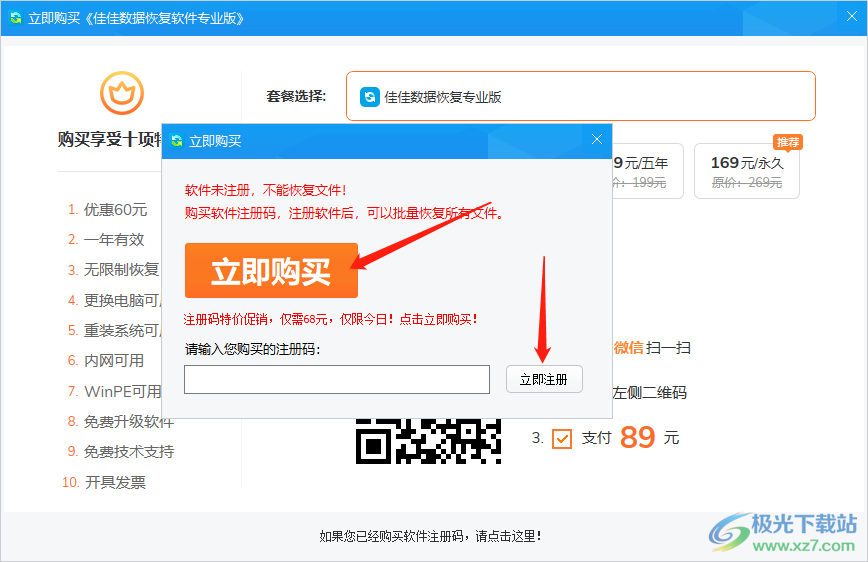
Task: Choose the 佳佳数据恢复专业版 package option
Action: tap(581, 96)
